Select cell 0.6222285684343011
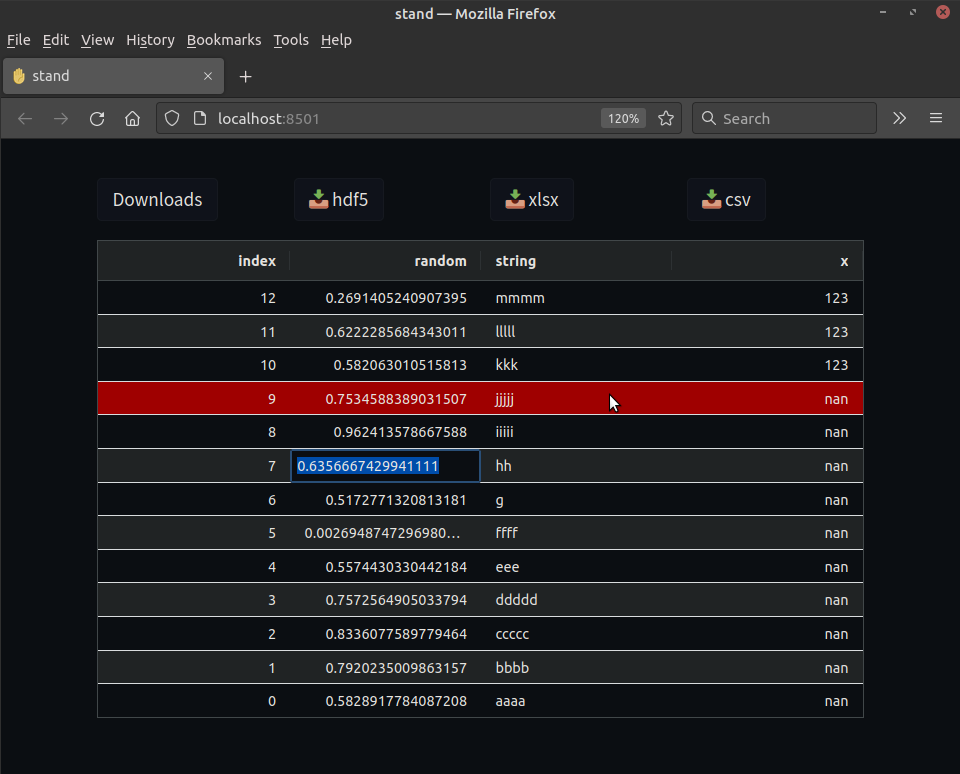Viewport: 960px width, 774px height. click(x=385, y=332)
